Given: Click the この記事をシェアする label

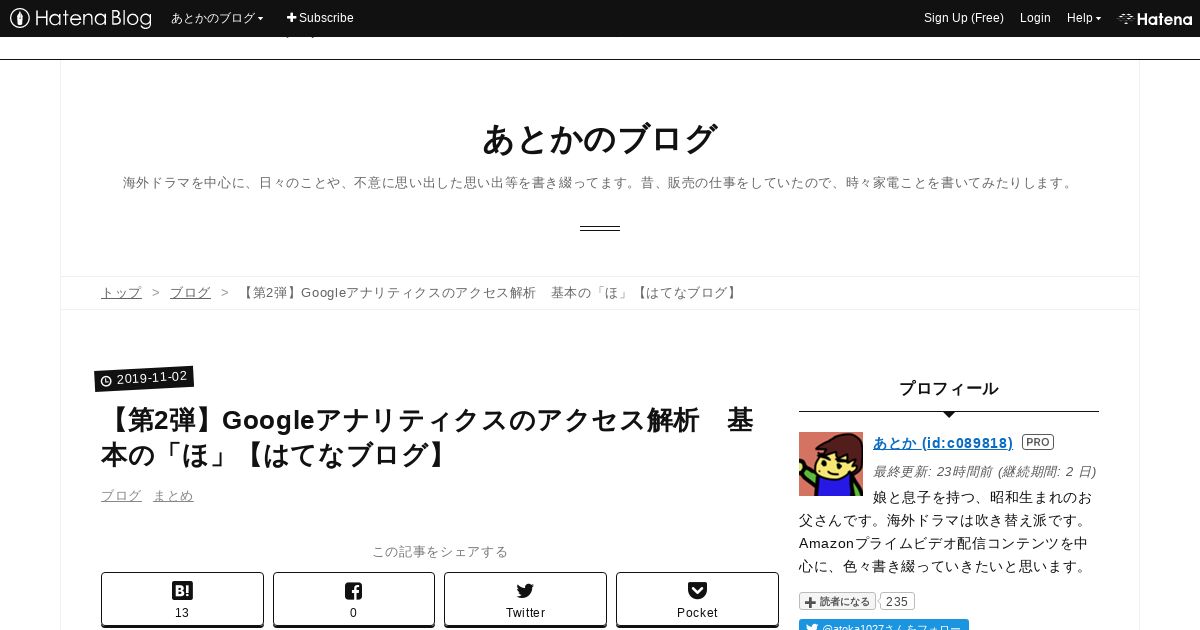Looking at the screenshot, I should pyautogui.click(x=440, y=552).
